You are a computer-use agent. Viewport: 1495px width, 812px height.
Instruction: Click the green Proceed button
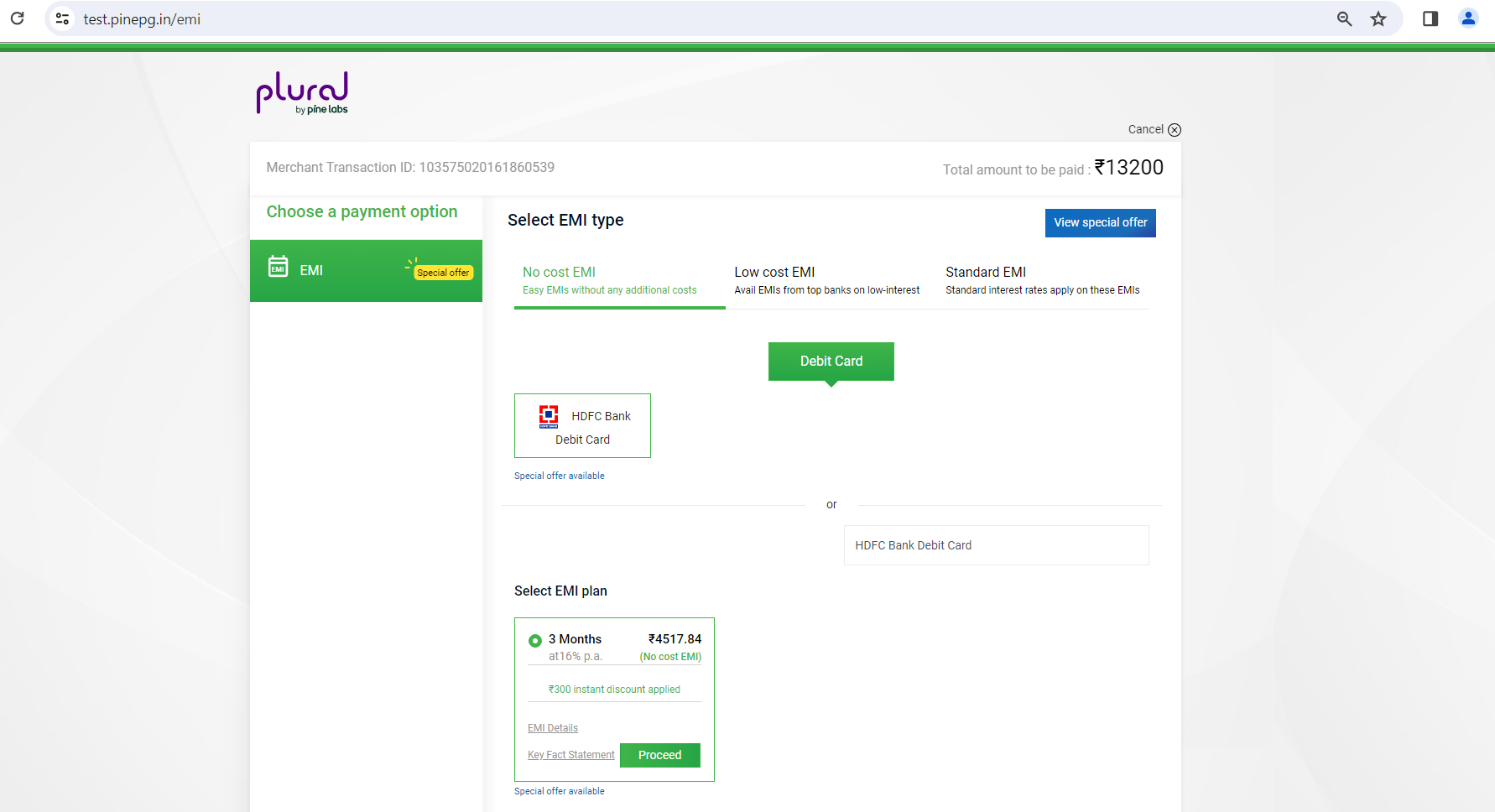(x=659, y=755)
